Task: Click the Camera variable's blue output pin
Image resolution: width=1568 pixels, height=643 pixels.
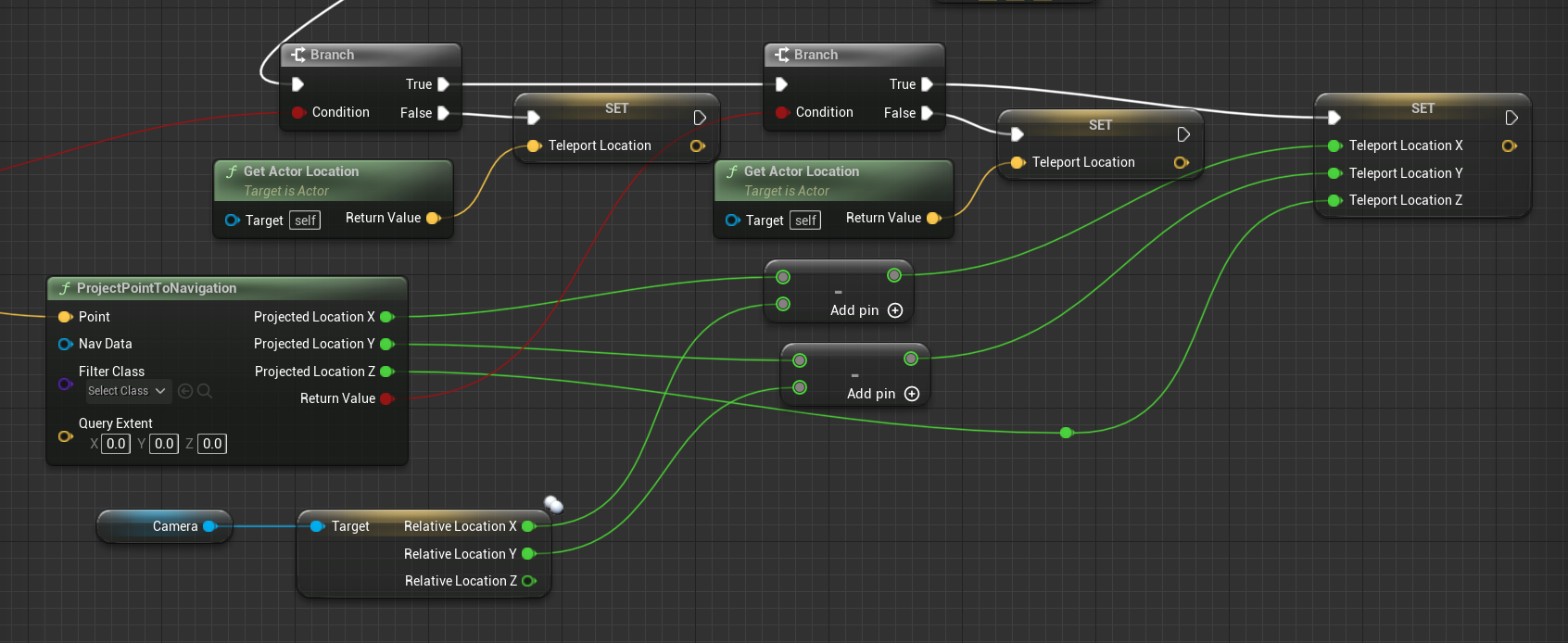Action: (210, 526)
